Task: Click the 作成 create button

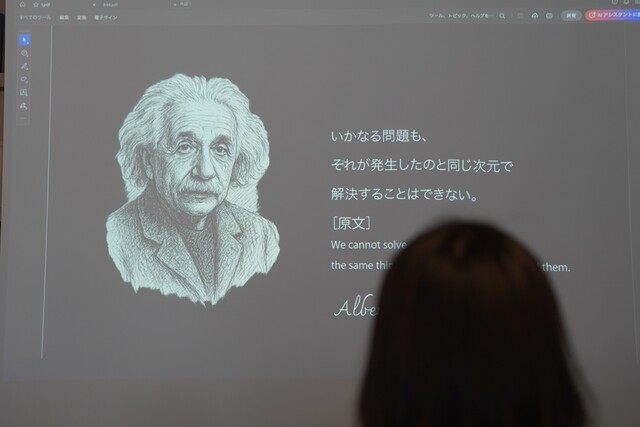Action: (x=181, y=4)
